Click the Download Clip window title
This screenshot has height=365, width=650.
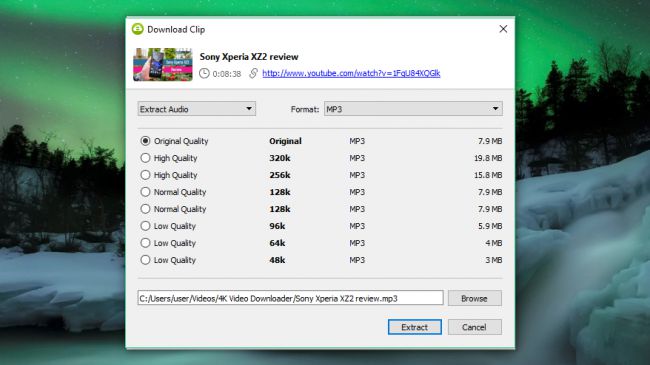tap(176, 29)
